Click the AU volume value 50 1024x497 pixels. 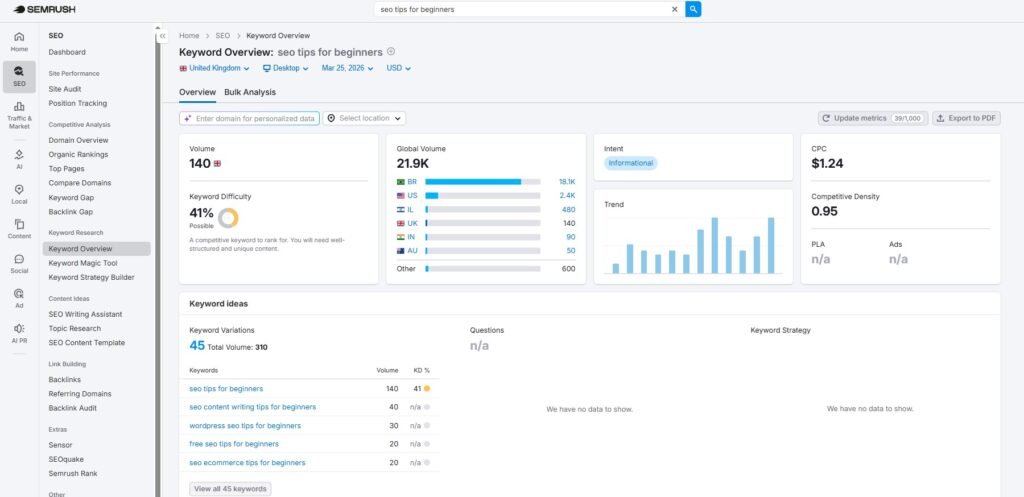[x=571, y=251]
